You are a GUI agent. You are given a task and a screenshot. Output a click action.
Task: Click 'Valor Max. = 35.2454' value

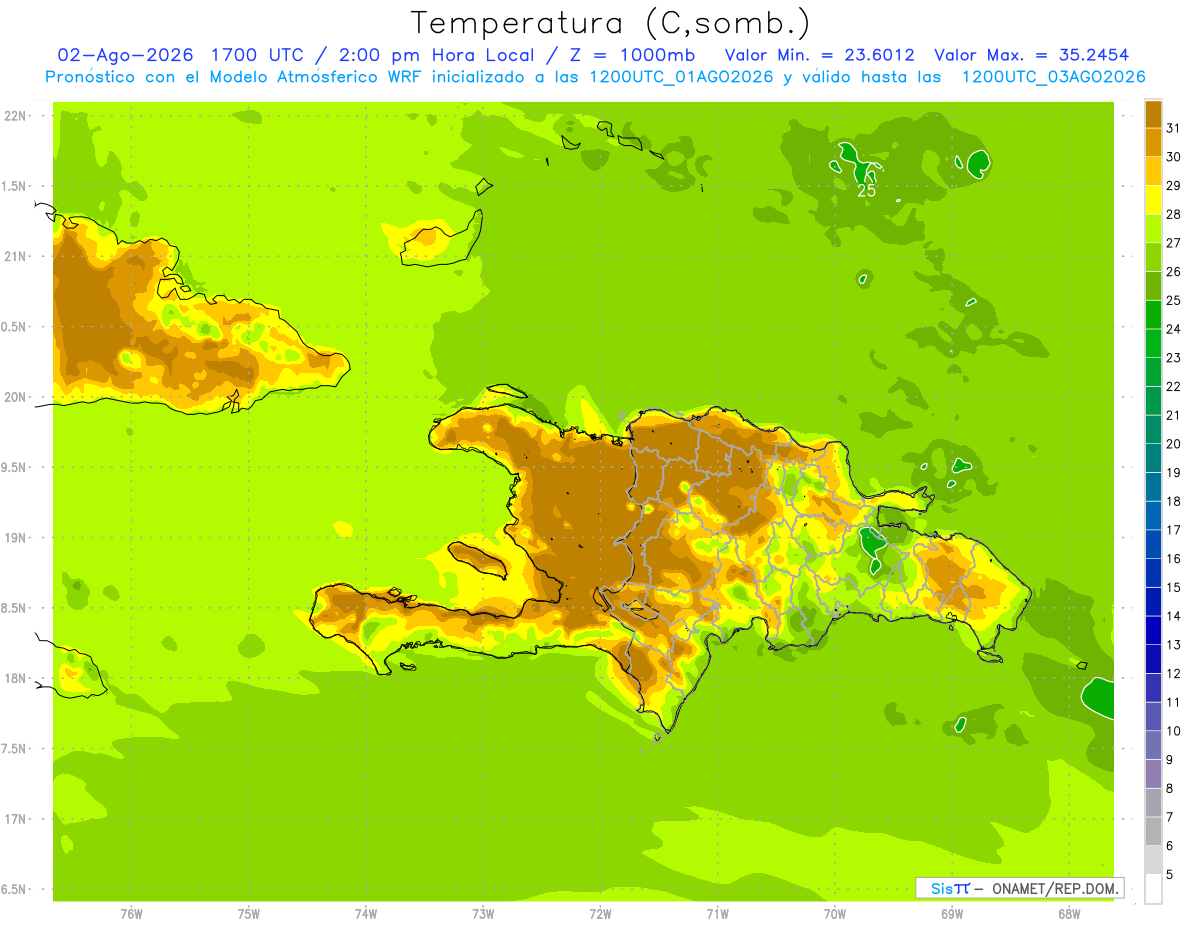click(1032, 55)
